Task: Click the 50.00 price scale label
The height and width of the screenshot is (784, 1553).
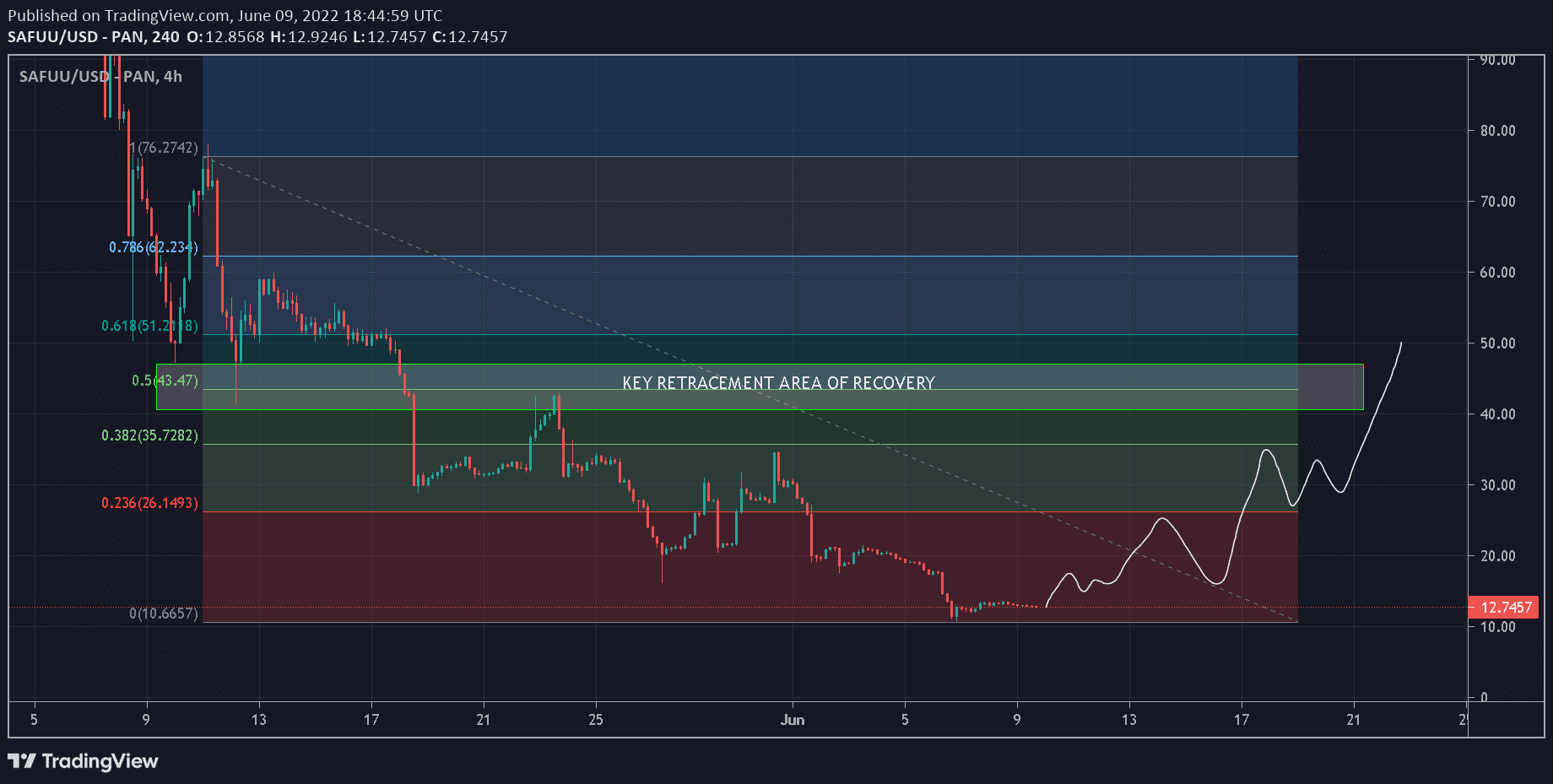Action: [1497, 343]
